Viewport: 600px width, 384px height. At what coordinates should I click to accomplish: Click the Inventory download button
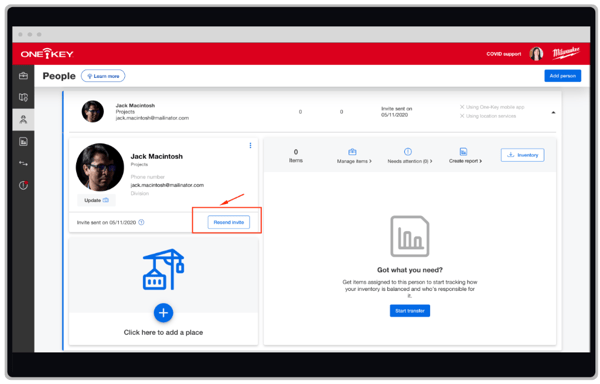(x=522, y=155)
